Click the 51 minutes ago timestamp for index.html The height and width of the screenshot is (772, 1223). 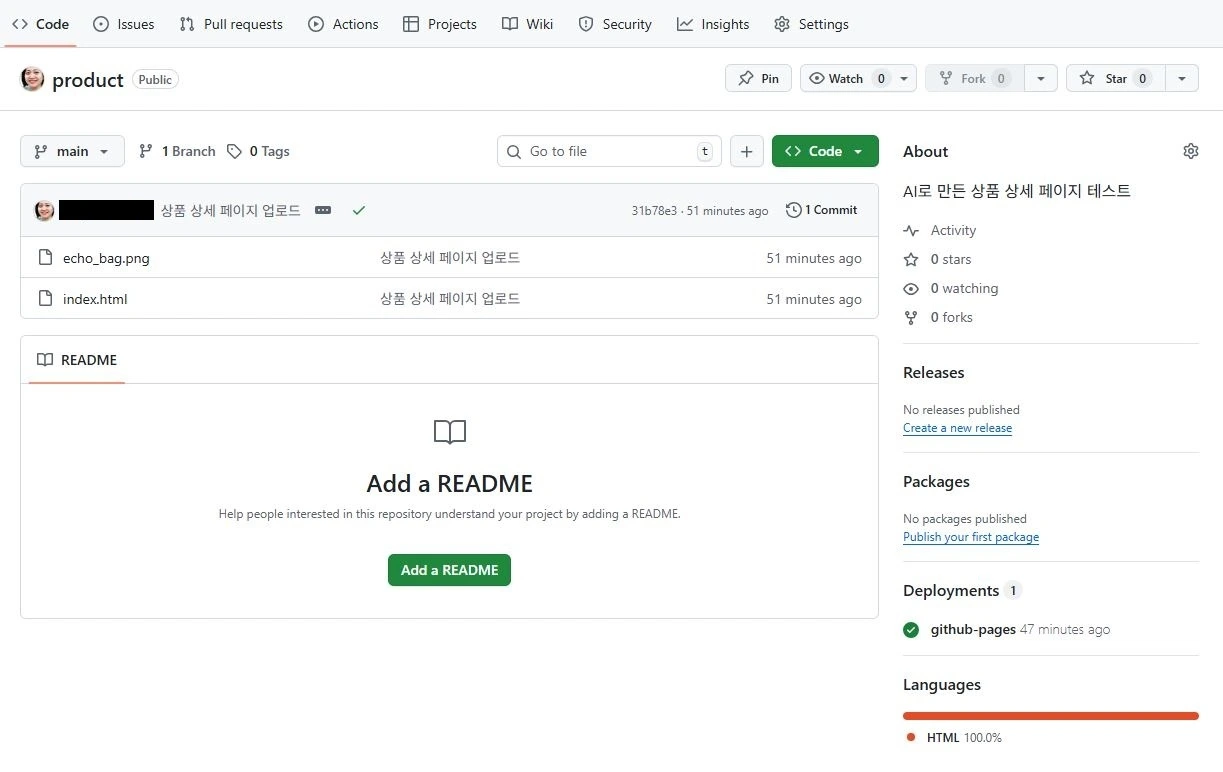(814, 299)
